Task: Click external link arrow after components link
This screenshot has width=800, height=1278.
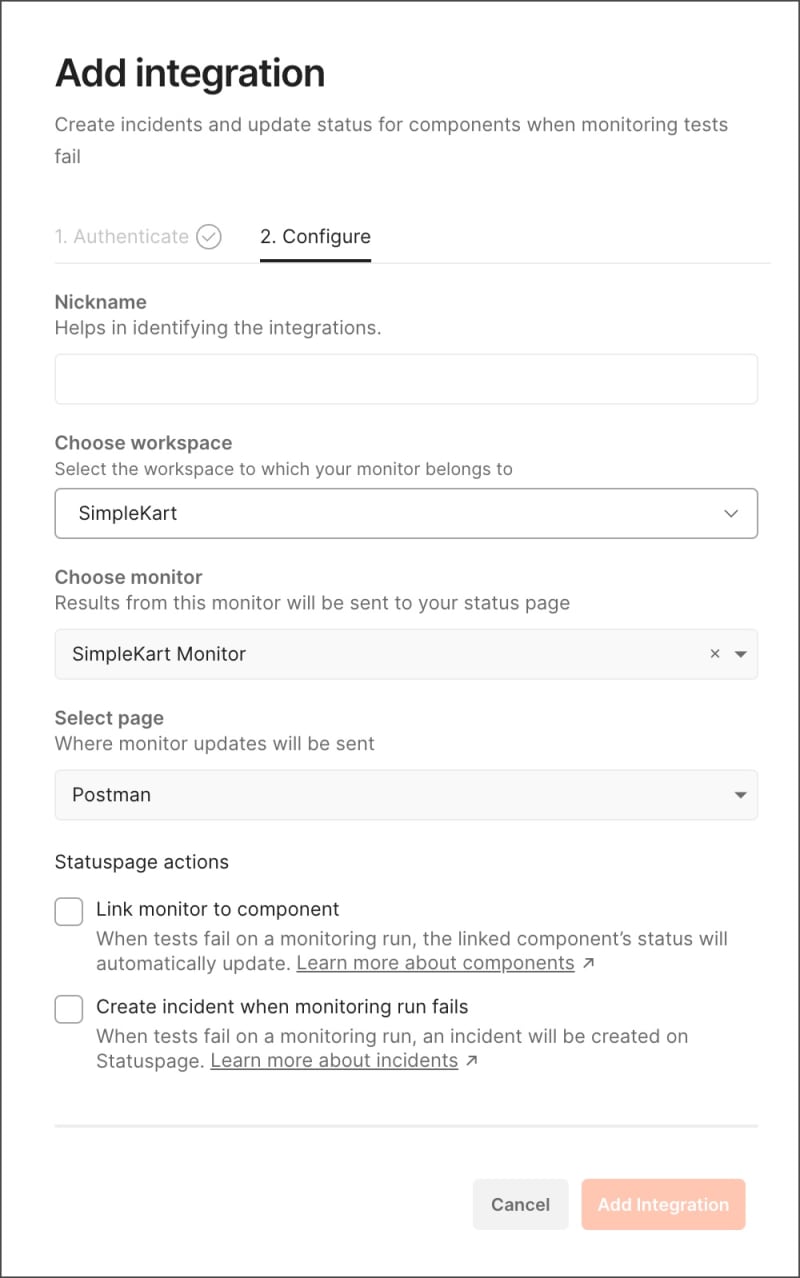Action: pos(592,963)
